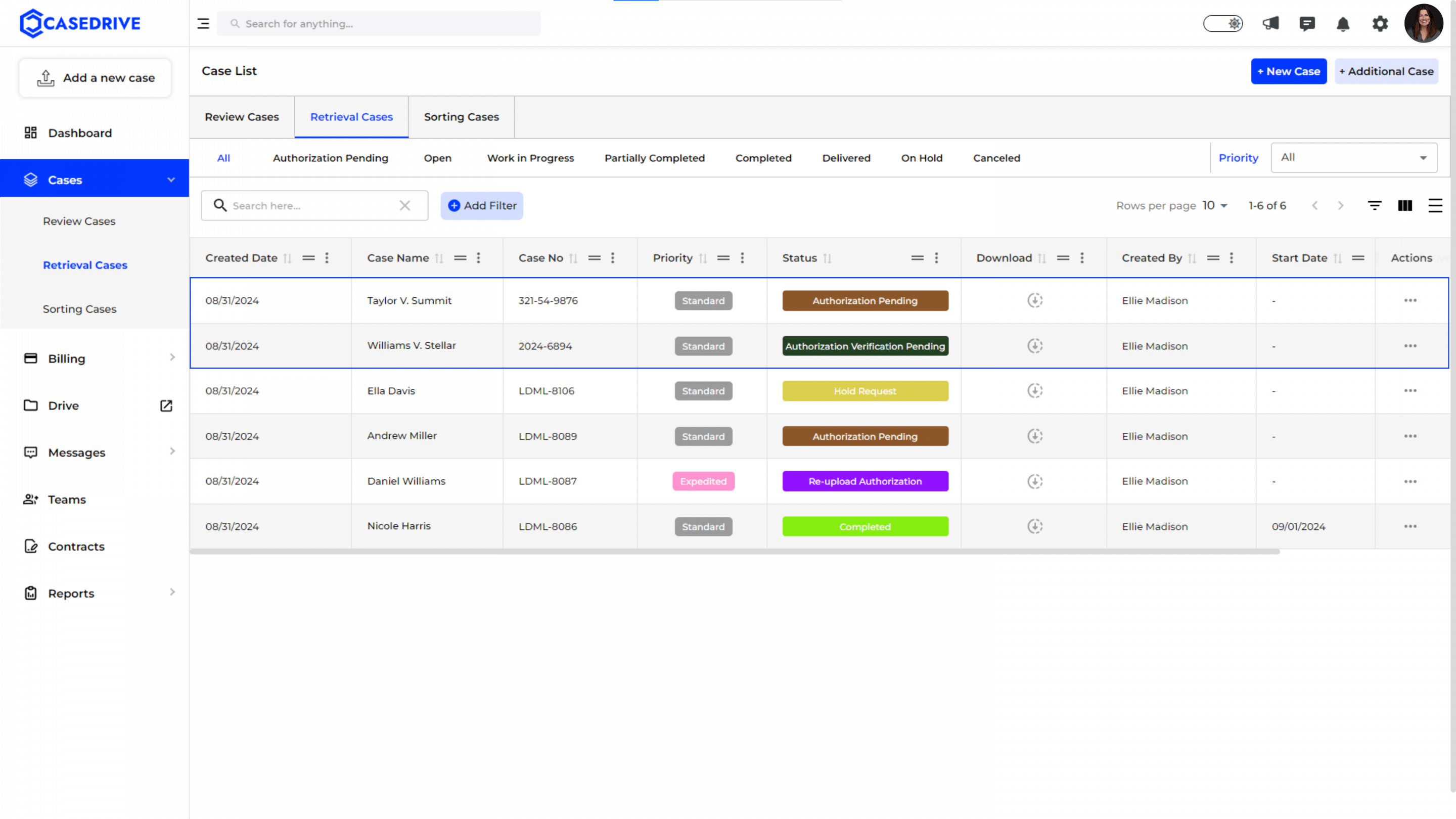Open the chat messages icon in header
This screenshot has width=1456, height=819.
coord(1307,24)
